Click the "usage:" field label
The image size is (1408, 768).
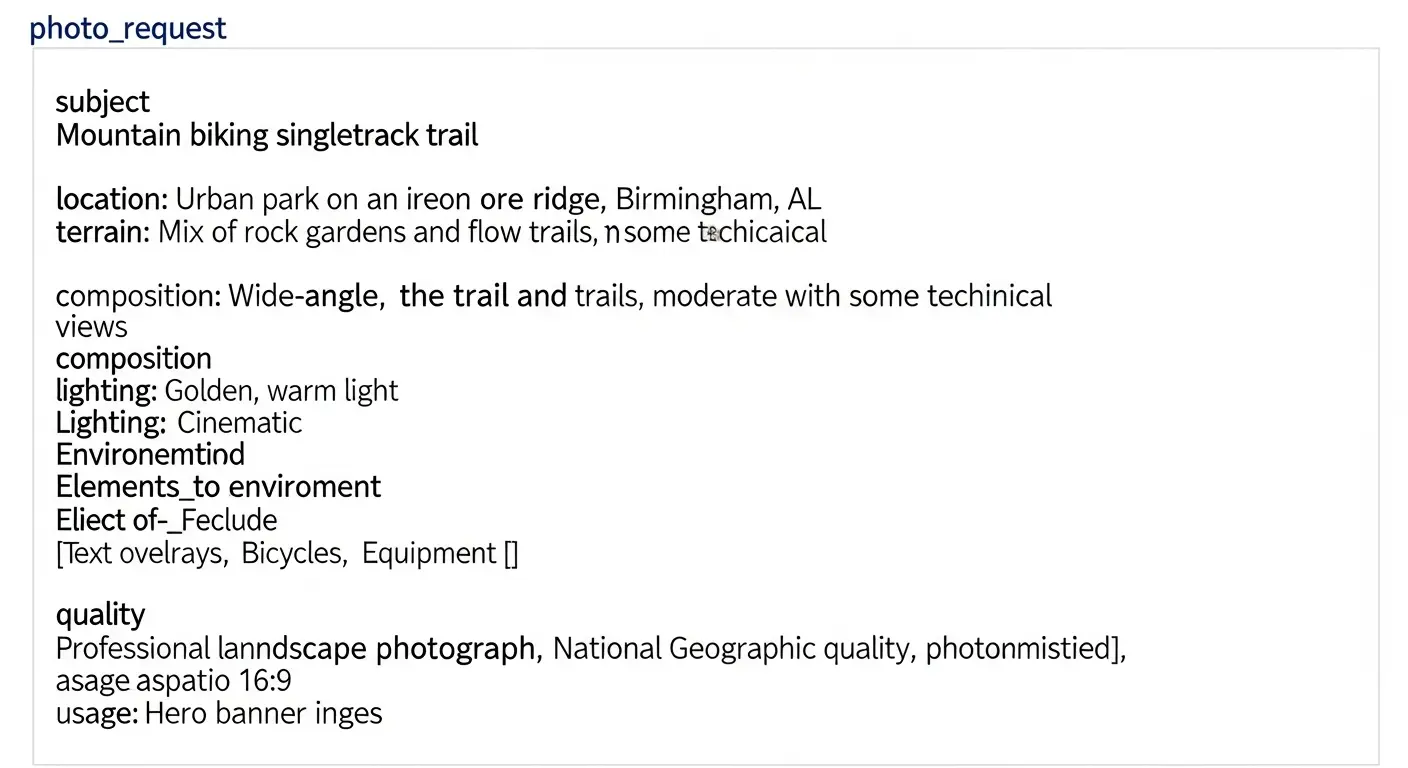click(96, 713)
